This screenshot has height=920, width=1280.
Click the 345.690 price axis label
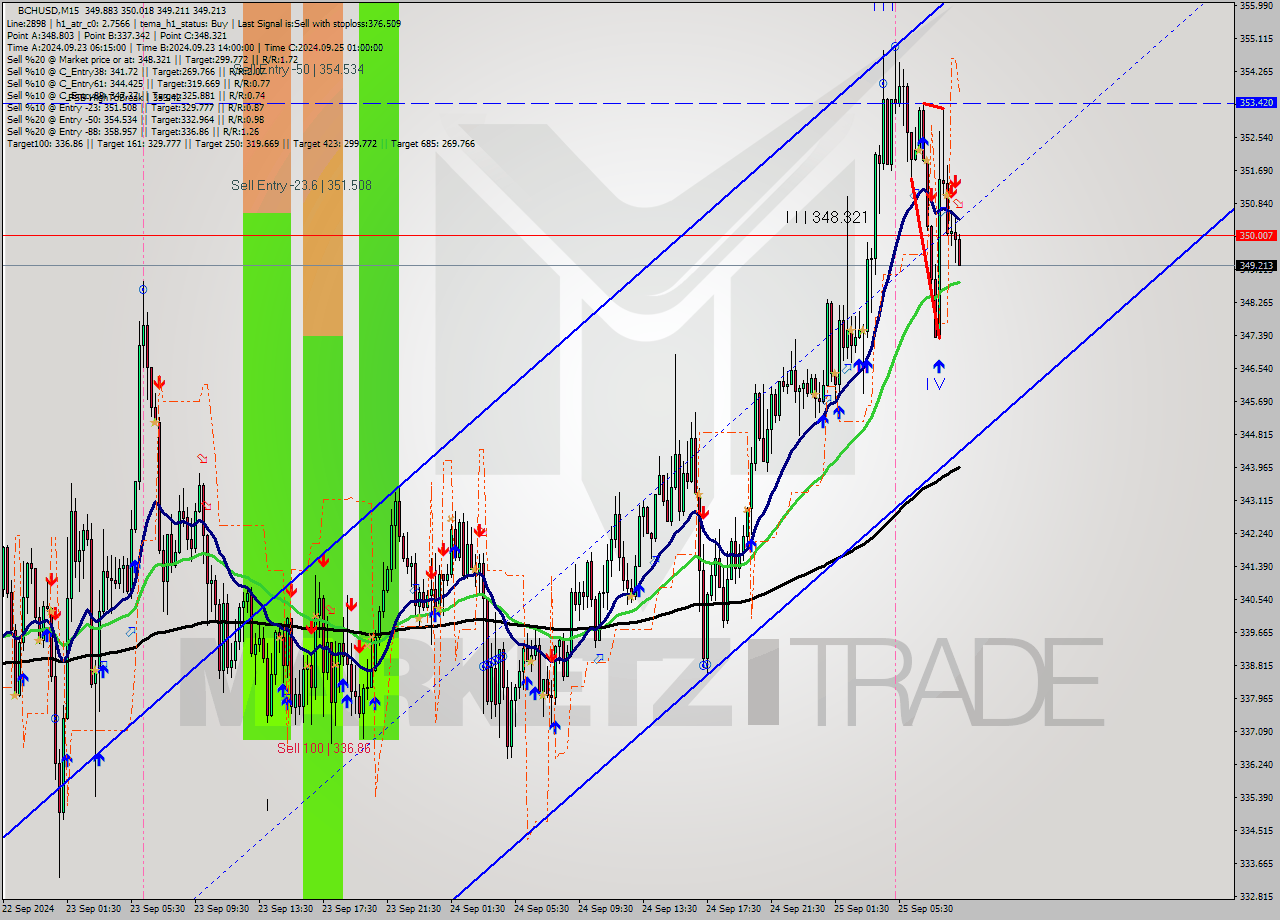pyautogui.click(x=1256, y=402)
